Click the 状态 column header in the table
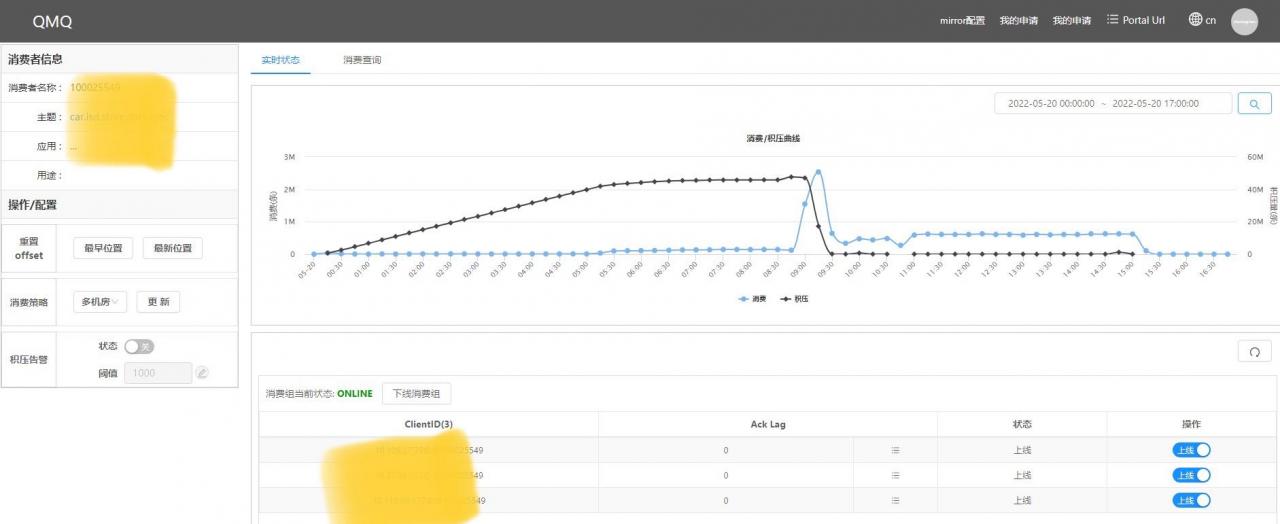Screen dimensions: 1280x524 (x=1022, y=424)
